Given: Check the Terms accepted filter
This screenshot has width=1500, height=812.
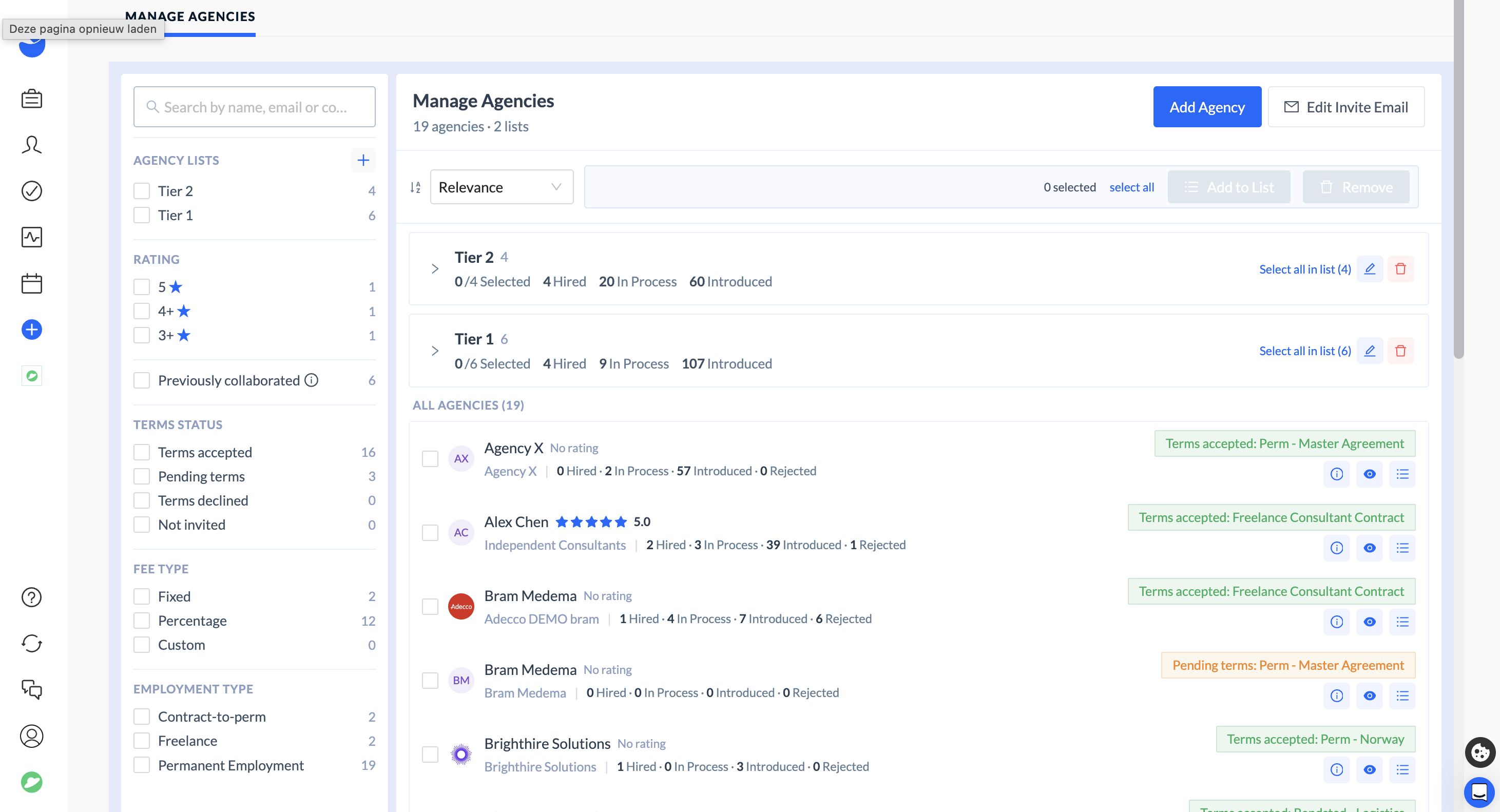Looking at the screenshot, I should pos(142,452).
